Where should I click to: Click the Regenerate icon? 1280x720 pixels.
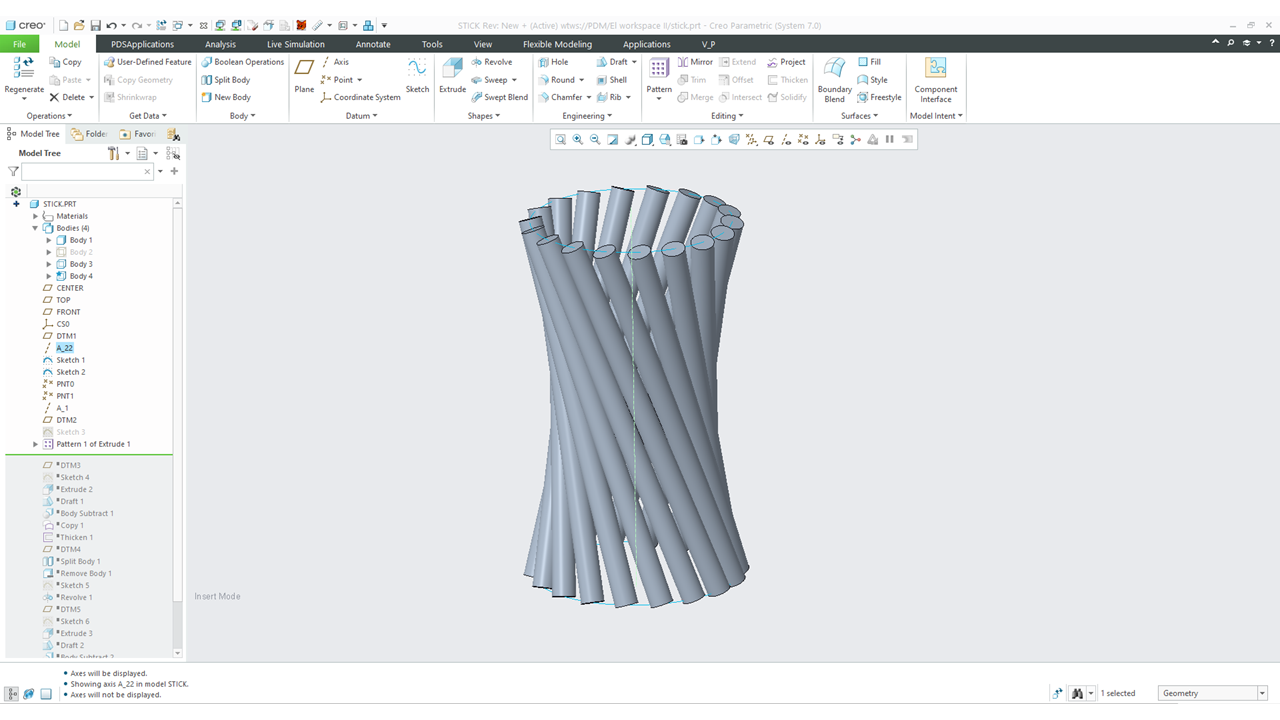[23, 69]
